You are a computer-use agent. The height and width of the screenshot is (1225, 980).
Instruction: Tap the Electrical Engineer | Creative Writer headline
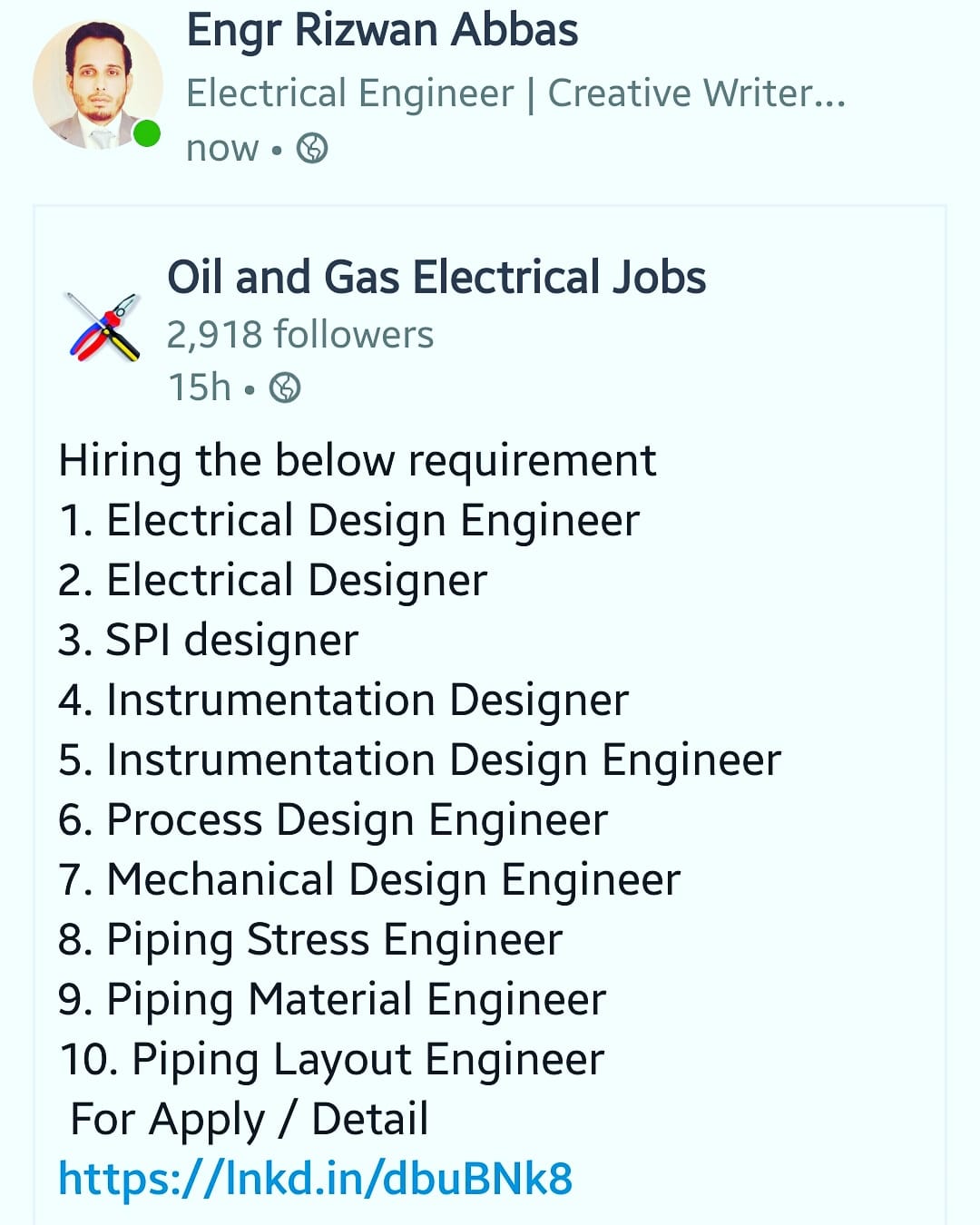pyautogui.click(x=515, y=93)
